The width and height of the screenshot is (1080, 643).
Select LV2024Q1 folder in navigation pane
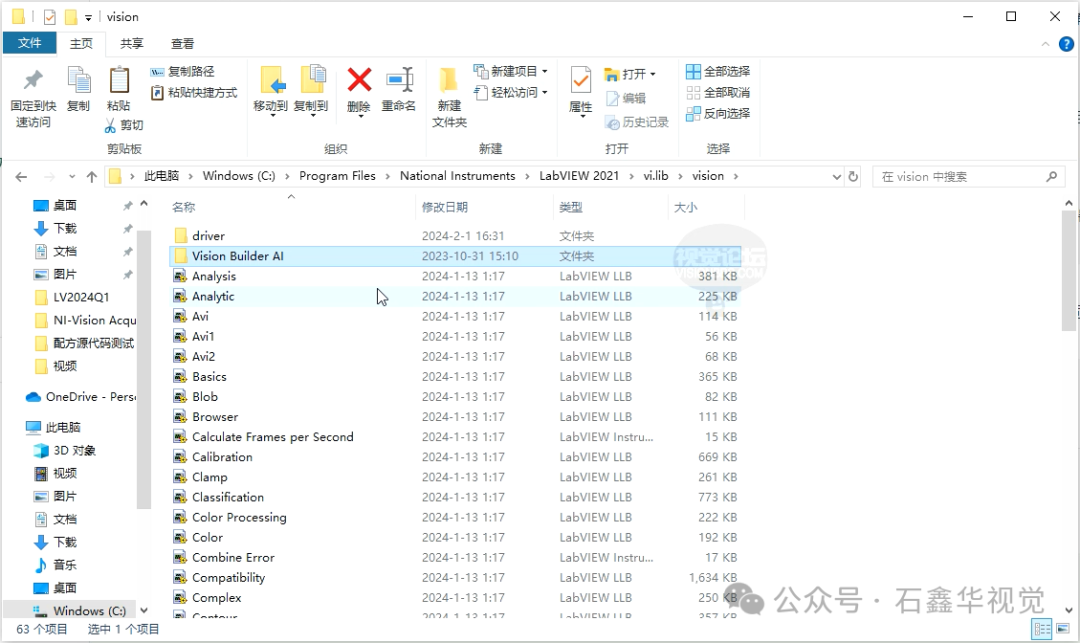[x=72, y=297]
